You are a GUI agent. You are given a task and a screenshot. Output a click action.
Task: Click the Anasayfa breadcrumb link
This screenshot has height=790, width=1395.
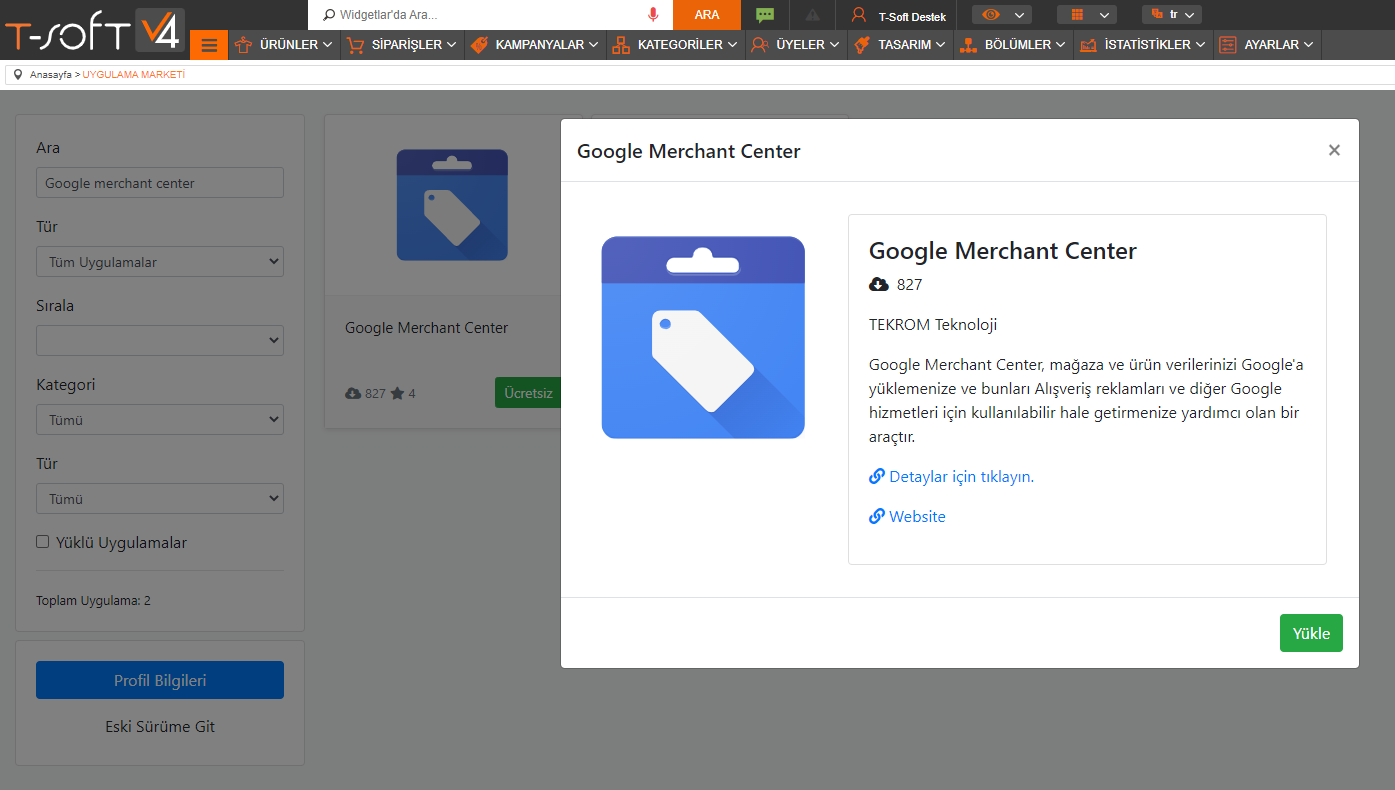click(50, 75)
